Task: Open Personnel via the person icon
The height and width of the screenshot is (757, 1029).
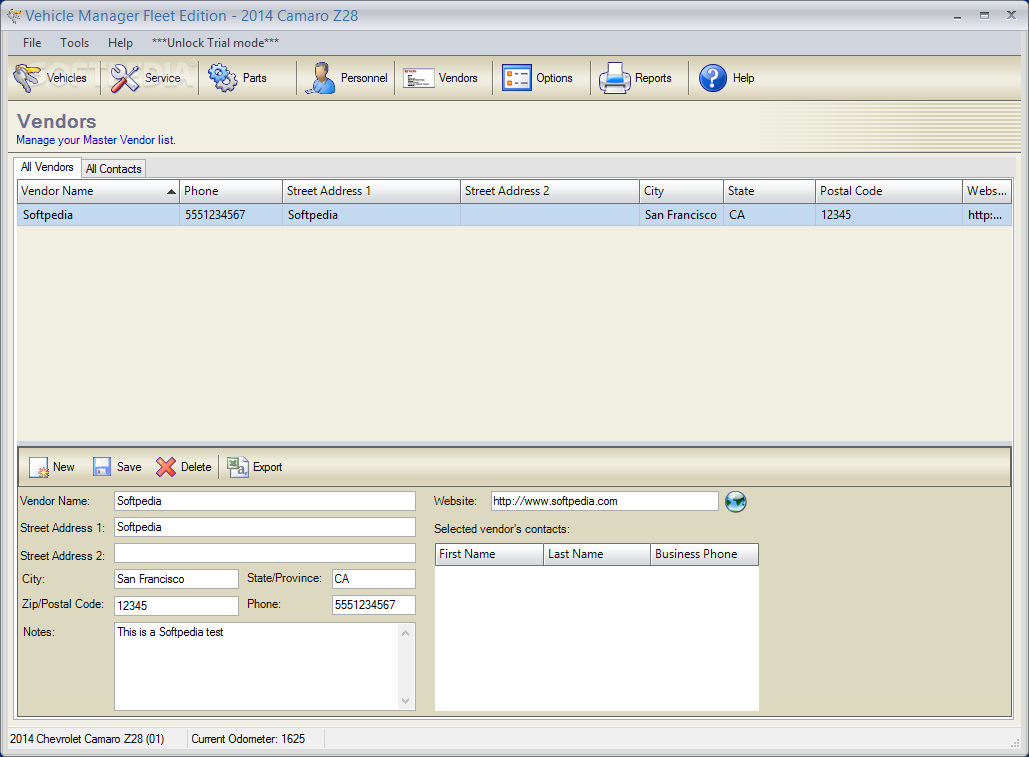Action: pyautogui.click(x=320, y=77)
